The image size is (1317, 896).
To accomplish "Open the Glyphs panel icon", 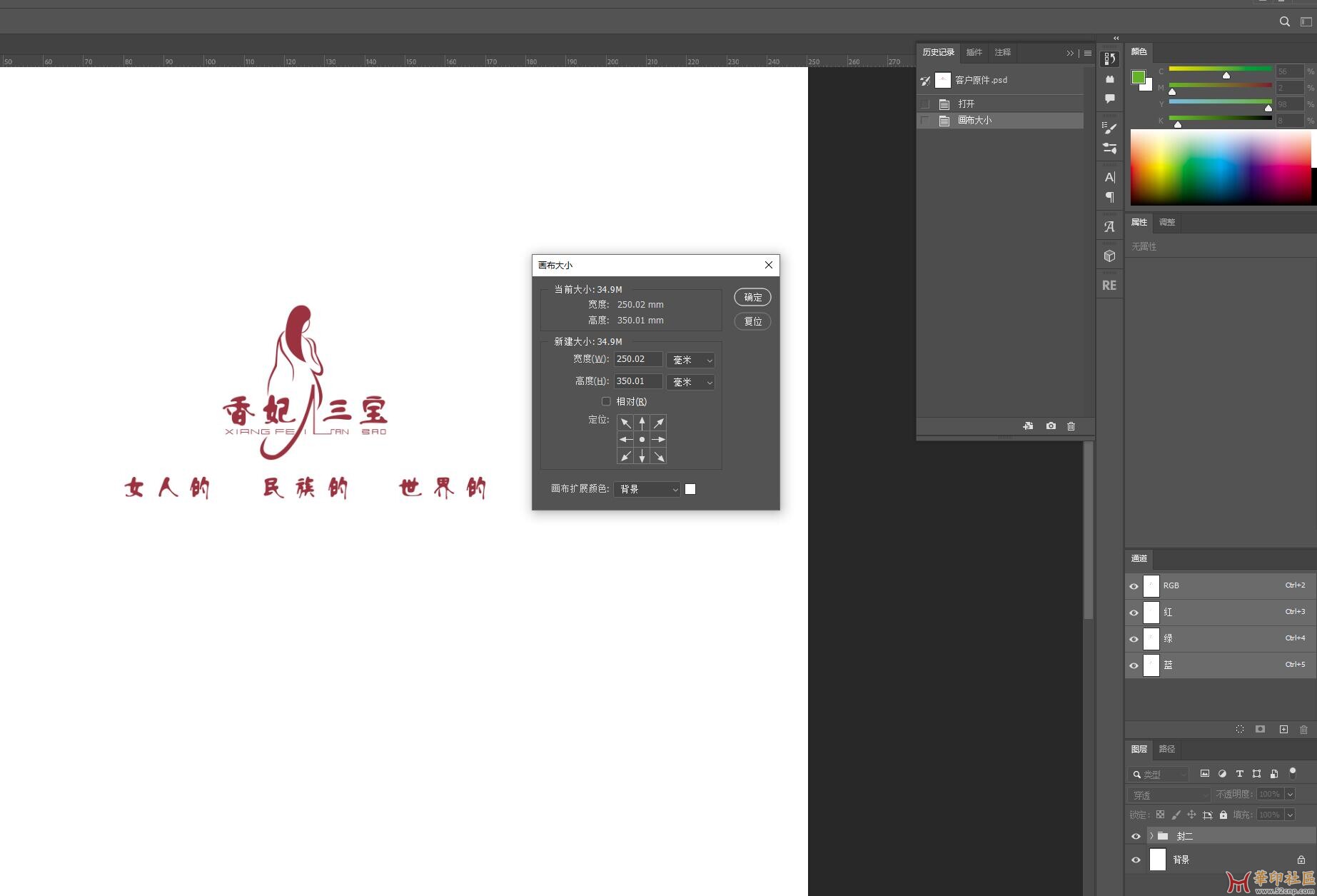I will click(1109, 226).
